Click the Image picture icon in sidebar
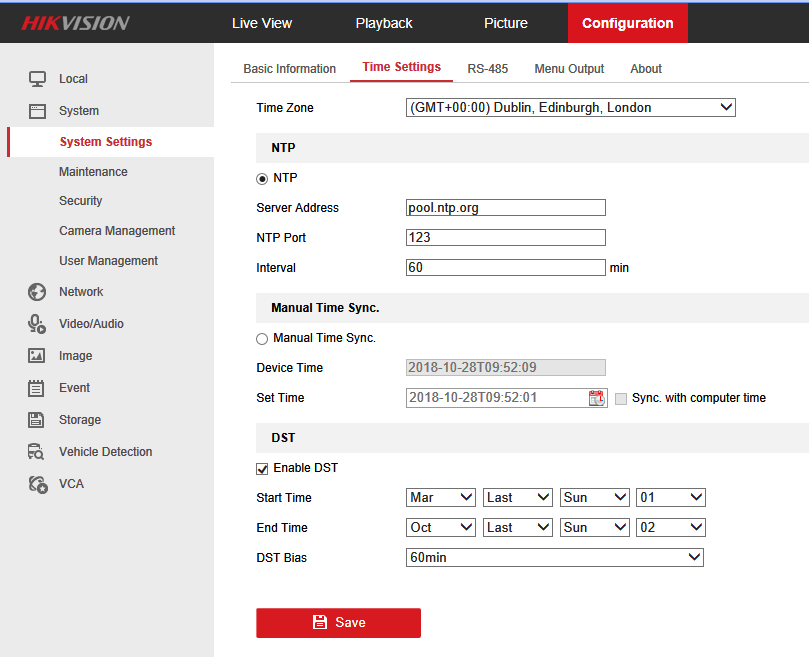 37,356
